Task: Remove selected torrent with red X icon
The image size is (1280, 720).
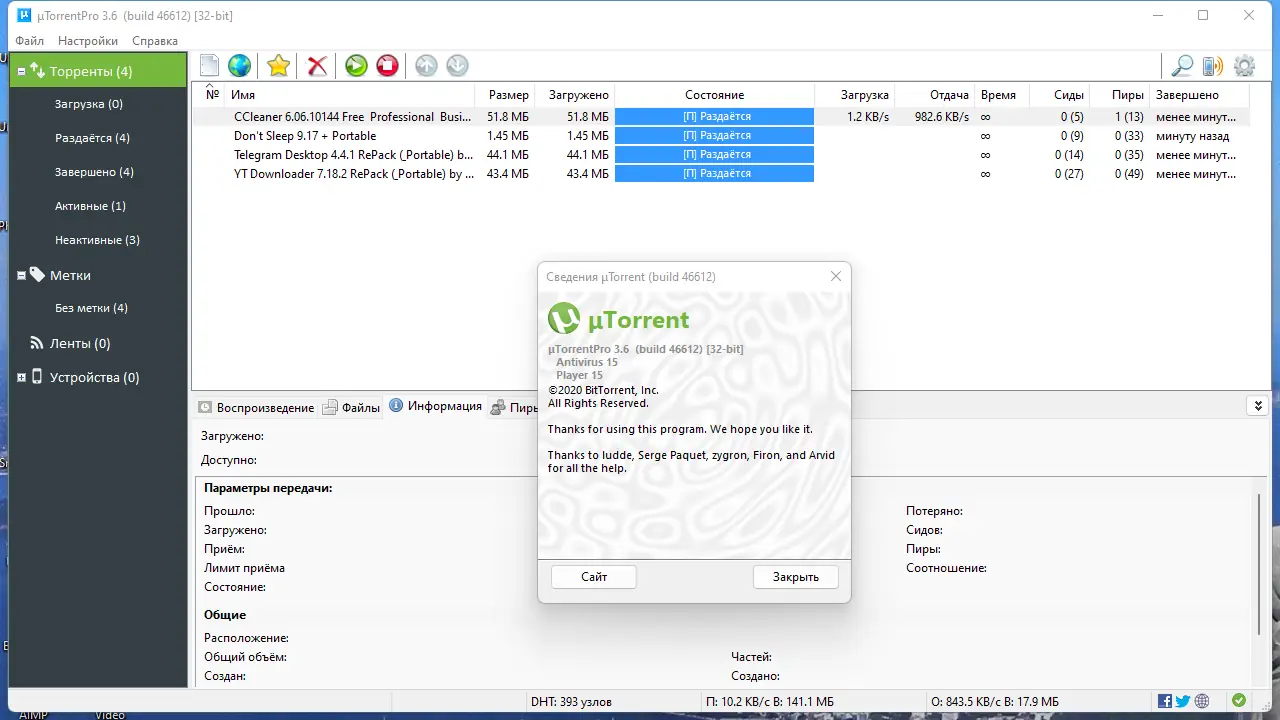Action: pos(316,65)
